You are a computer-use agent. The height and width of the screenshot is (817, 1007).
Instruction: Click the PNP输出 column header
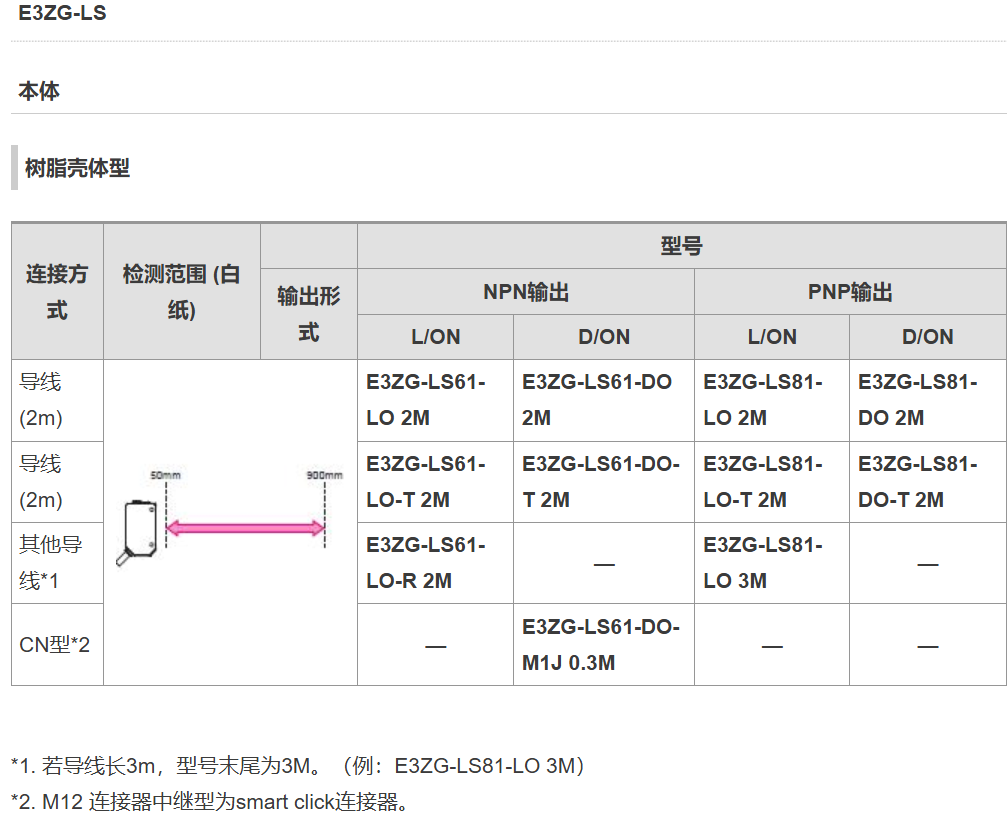pyautogui.click(x=850, y=292)
